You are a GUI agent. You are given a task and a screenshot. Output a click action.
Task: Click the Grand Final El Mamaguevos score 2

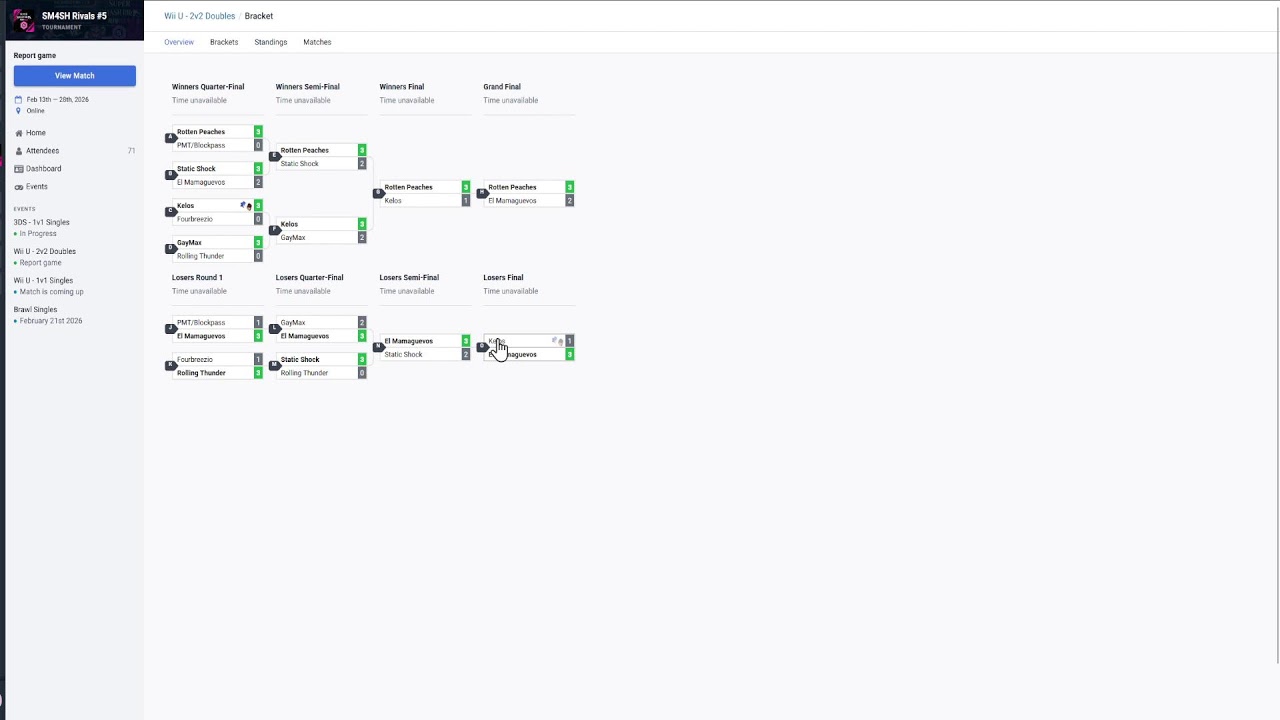[x=570, y=201]
